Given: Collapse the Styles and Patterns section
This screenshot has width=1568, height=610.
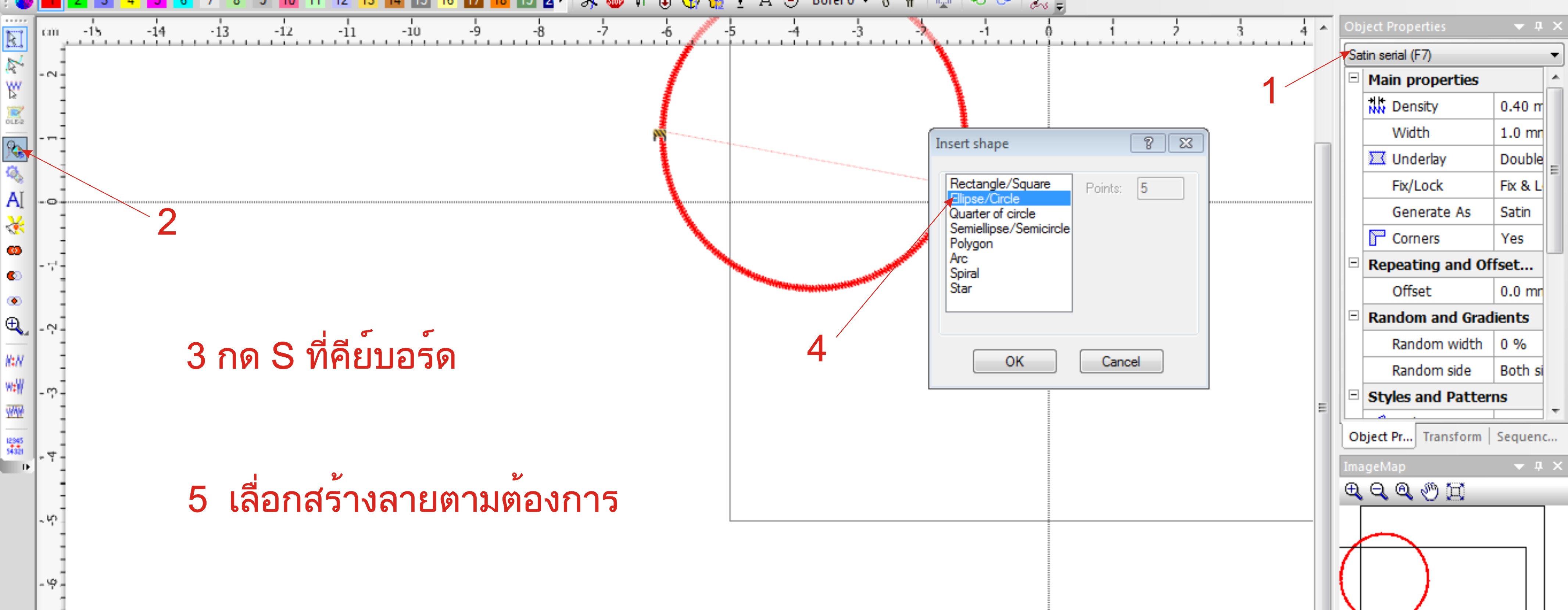Looking at the screenshot, I should [1354, 395].
